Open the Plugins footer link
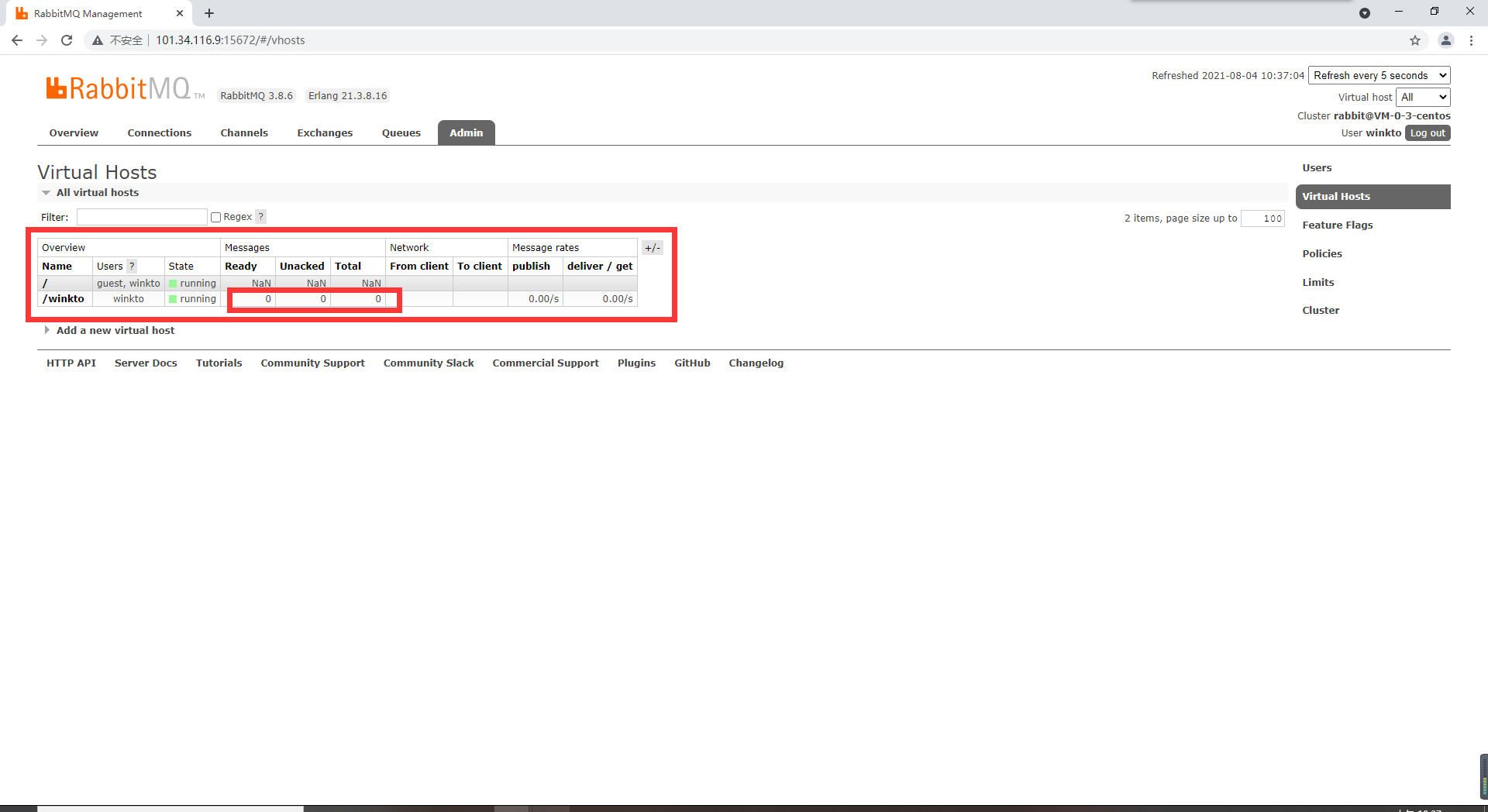Viewport: 1488px width, 812px height. coord(636,363)
